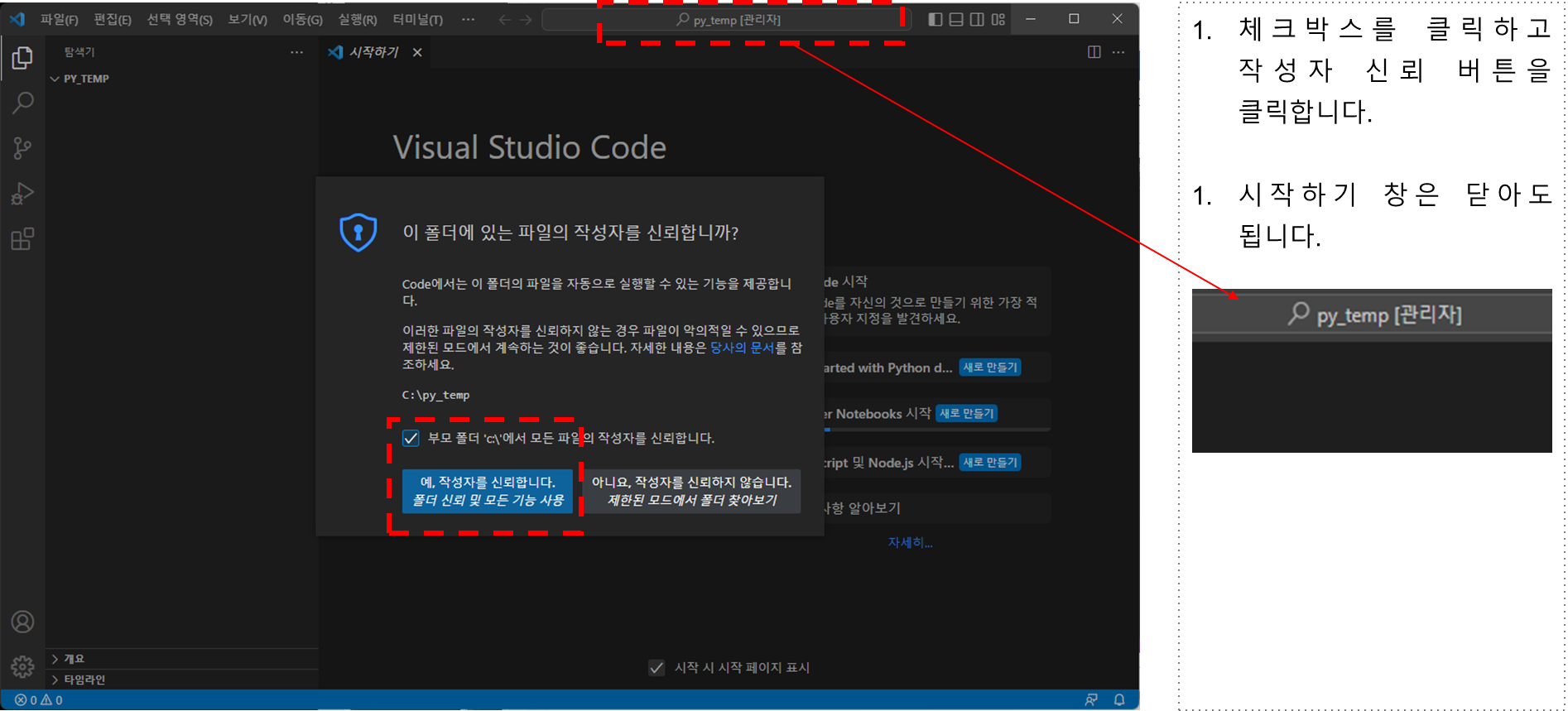Open the Get started with Python walkthrough
Screen dimensions: 1568x711
tap(936, 368)
